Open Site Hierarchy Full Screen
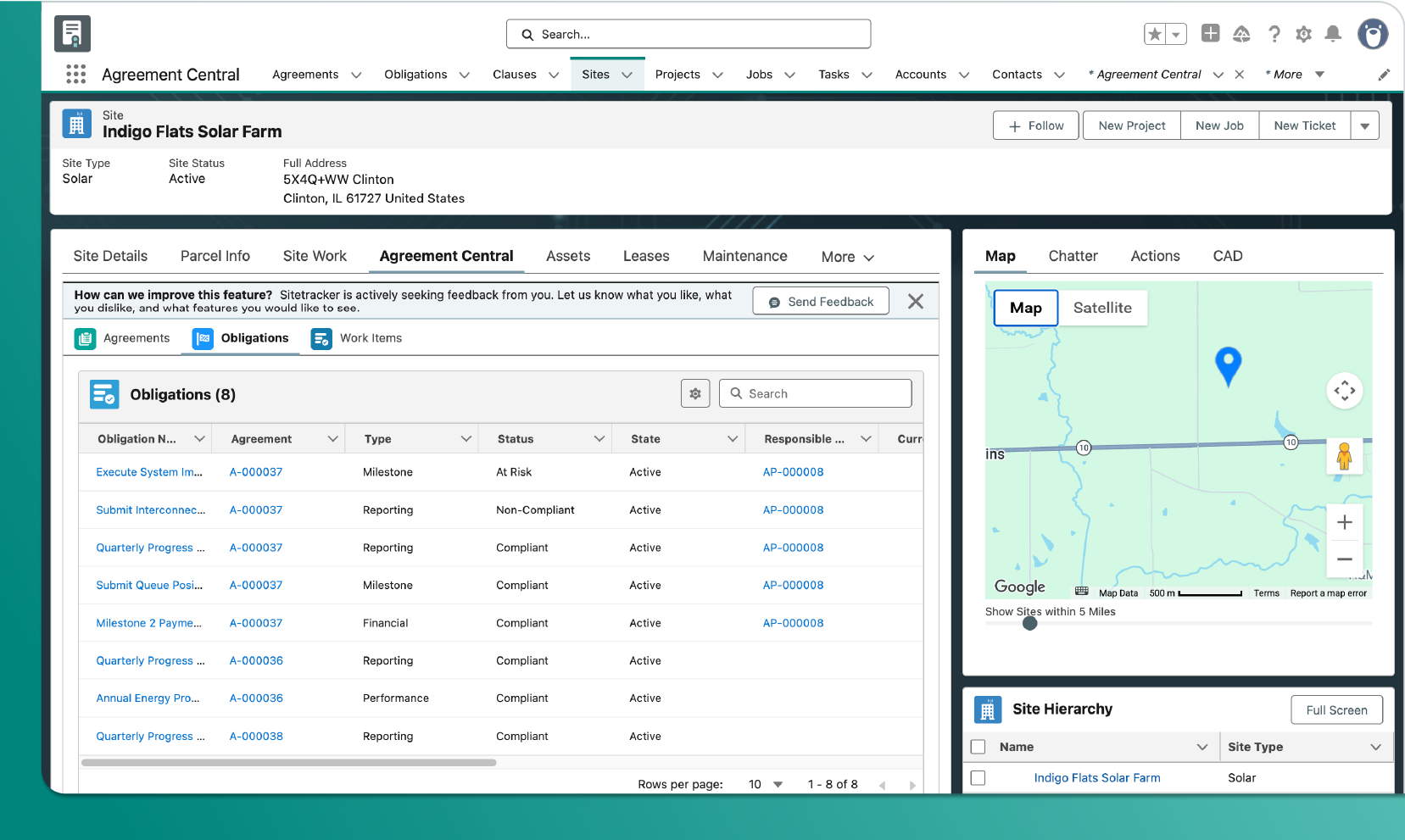 click(1336, 710)
